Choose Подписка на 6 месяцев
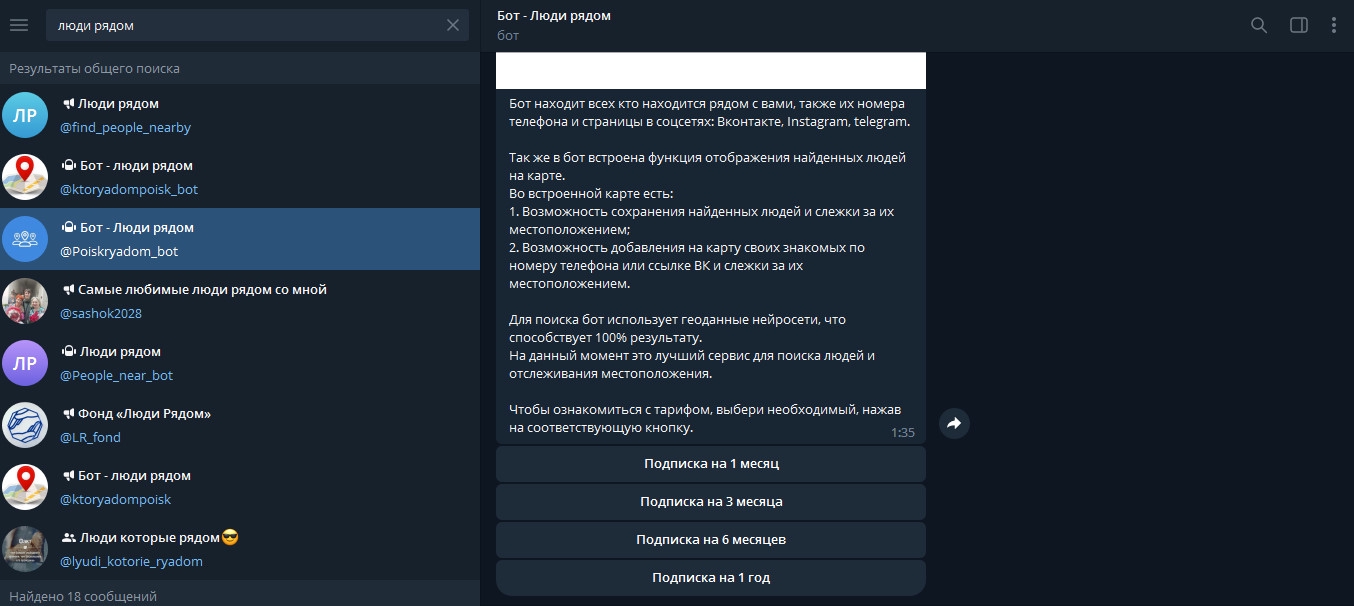The image size is (1354, 606). 711,540
